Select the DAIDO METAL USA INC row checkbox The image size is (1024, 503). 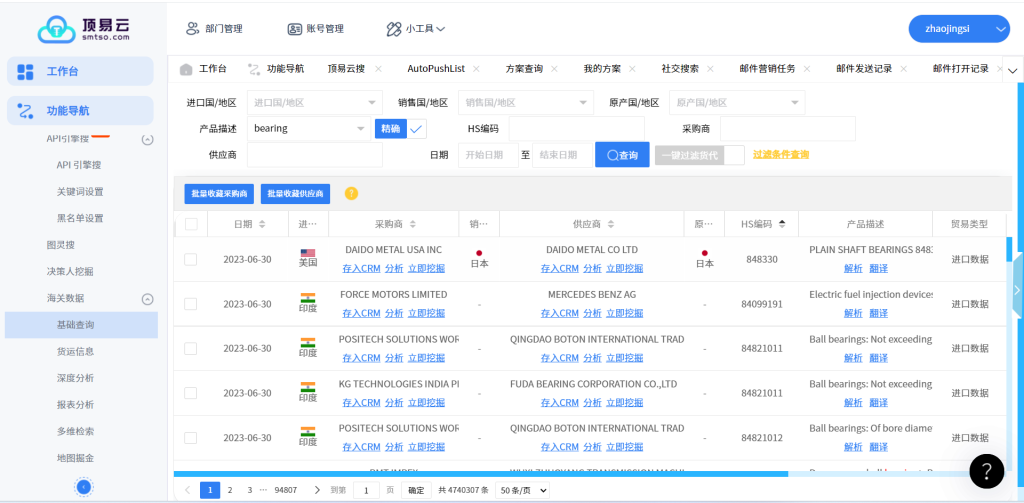(x=191, y=260)
